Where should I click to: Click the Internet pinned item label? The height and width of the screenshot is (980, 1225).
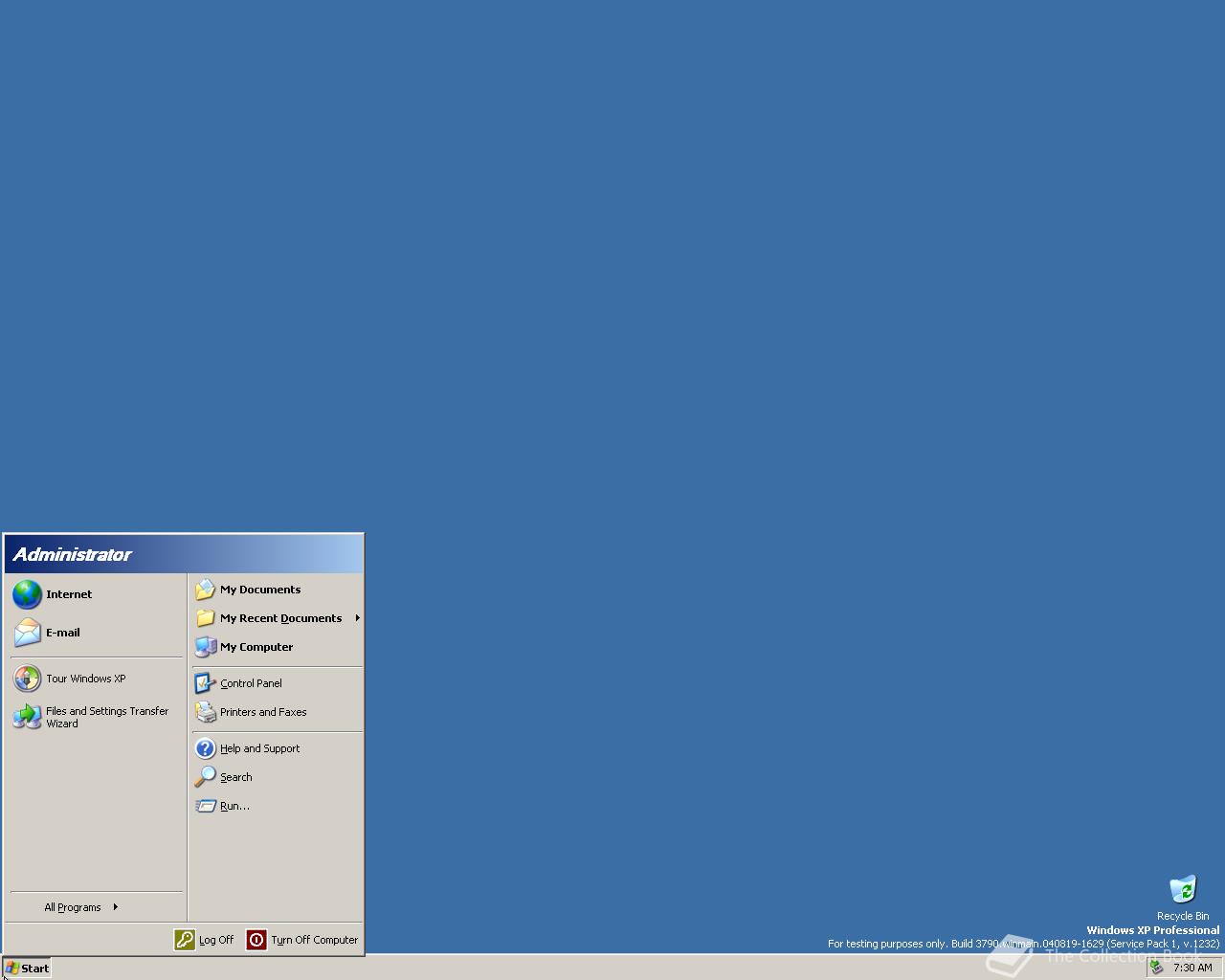coord(69,594)
